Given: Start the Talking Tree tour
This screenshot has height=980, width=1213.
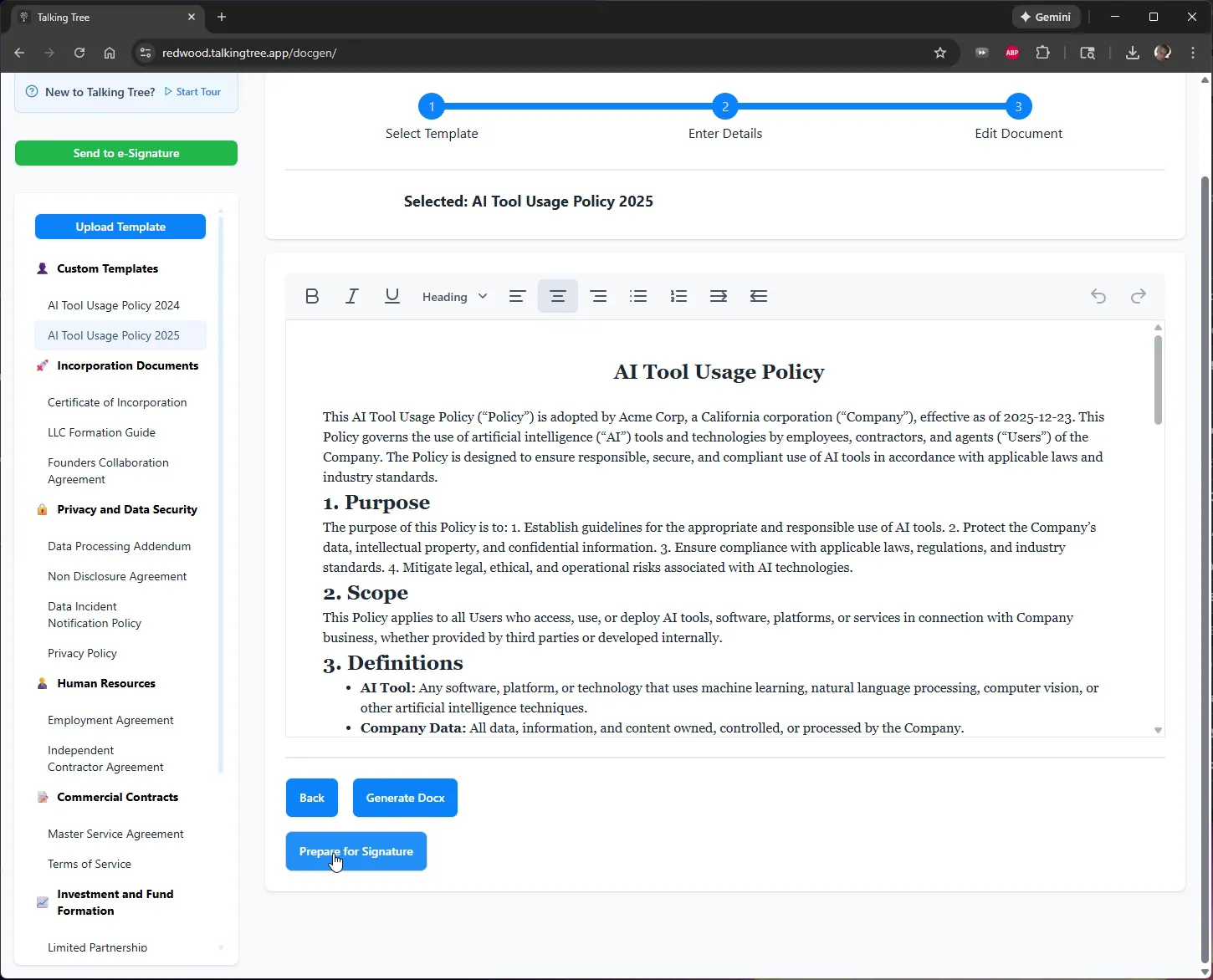Looking at the screenshot, I should tap(193, 92).
